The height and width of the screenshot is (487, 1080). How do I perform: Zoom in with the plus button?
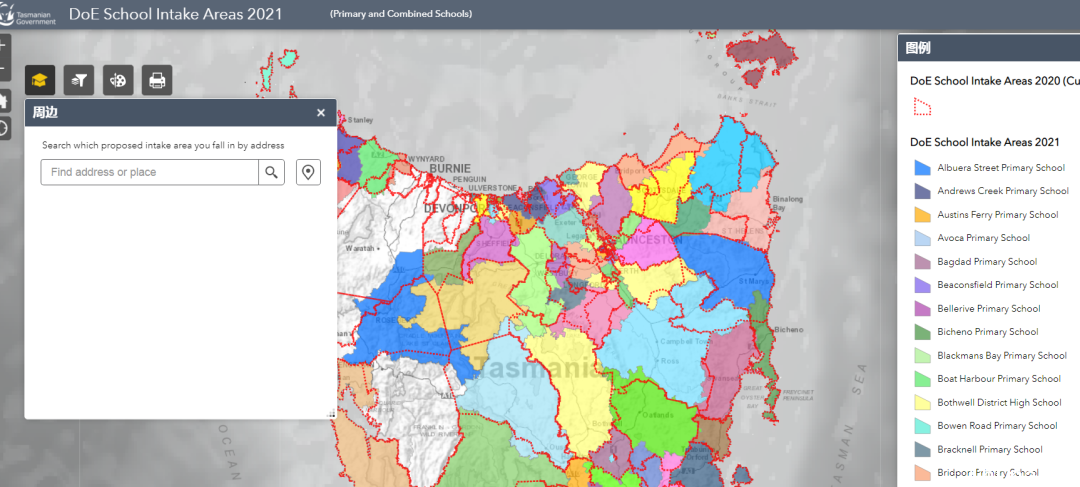(x=3, y=46)
